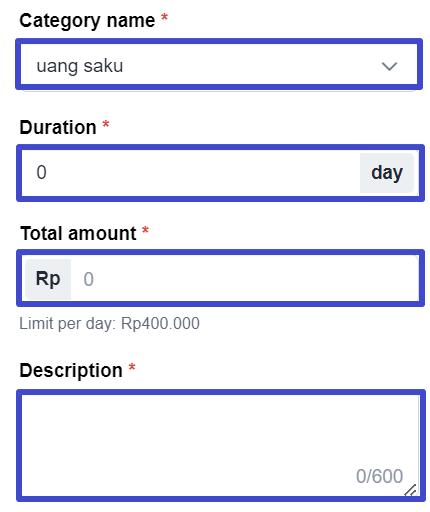
Task: Click the 'Description' label
Action: click(71, 370)
